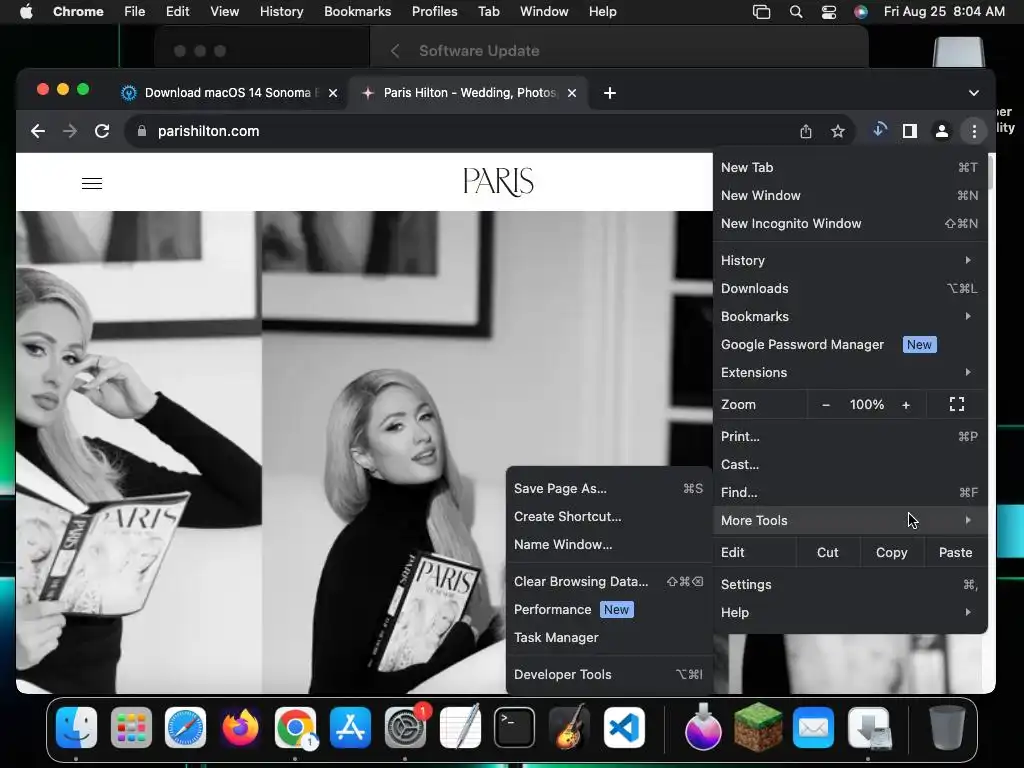Viewport: 1024px width, 768px height.
Task: Expand the History submenu
Action: 848,261
